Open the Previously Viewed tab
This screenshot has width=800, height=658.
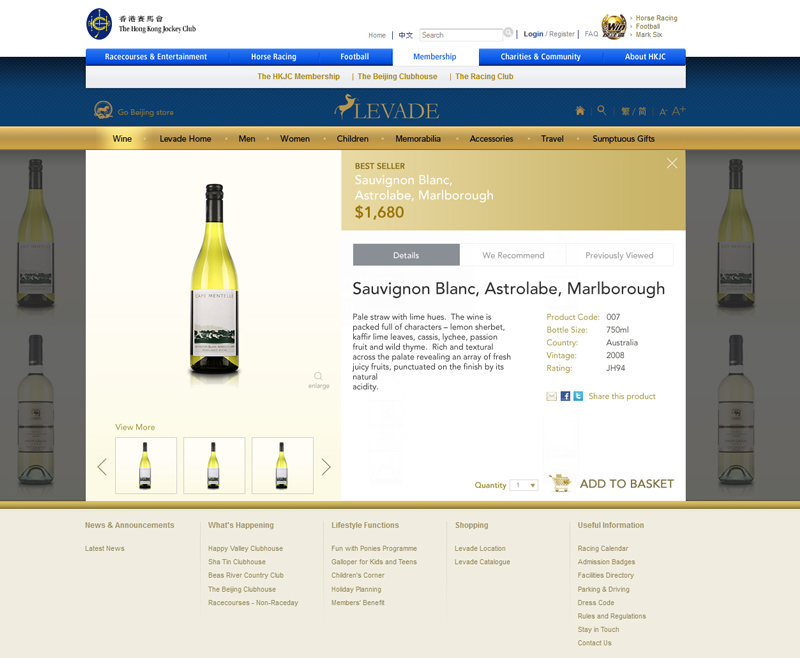pos(619,255)
